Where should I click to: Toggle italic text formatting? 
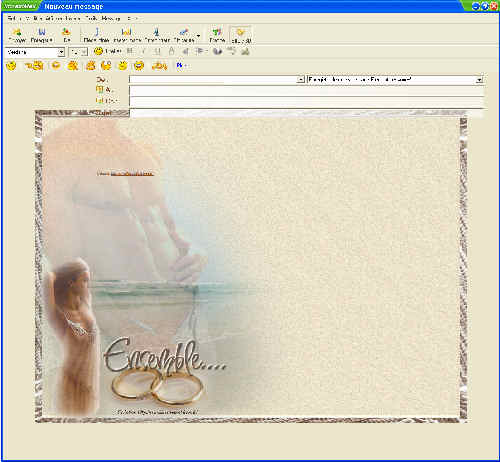(144, 51)
